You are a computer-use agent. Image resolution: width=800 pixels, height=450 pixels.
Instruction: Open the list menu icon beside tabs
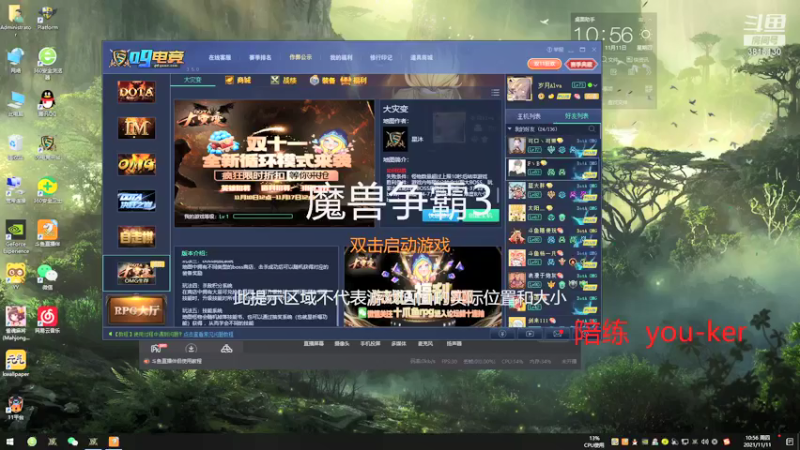click(x=495, y=92)
